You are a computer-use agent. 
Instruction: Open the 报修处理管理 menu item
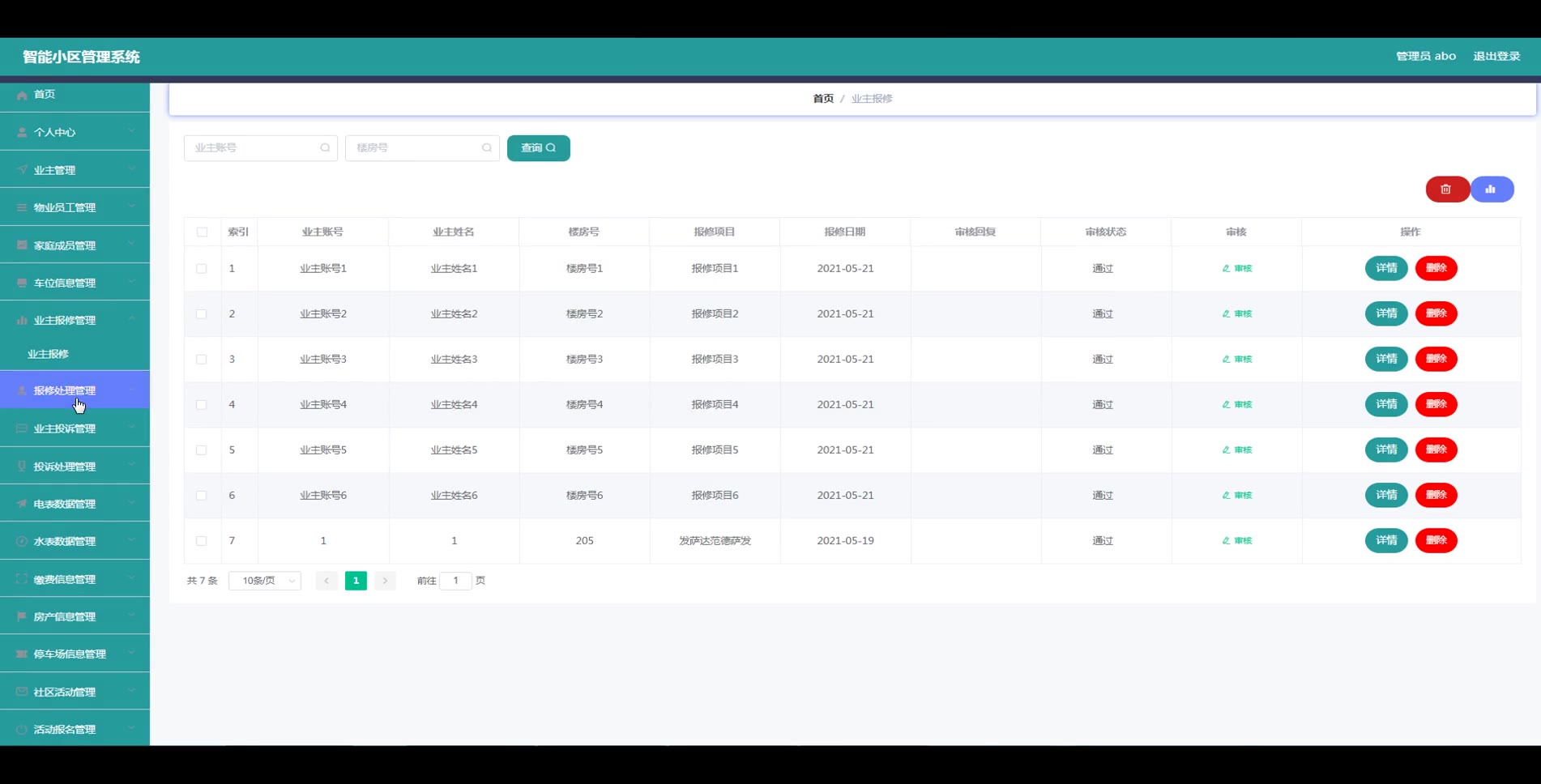75,390
